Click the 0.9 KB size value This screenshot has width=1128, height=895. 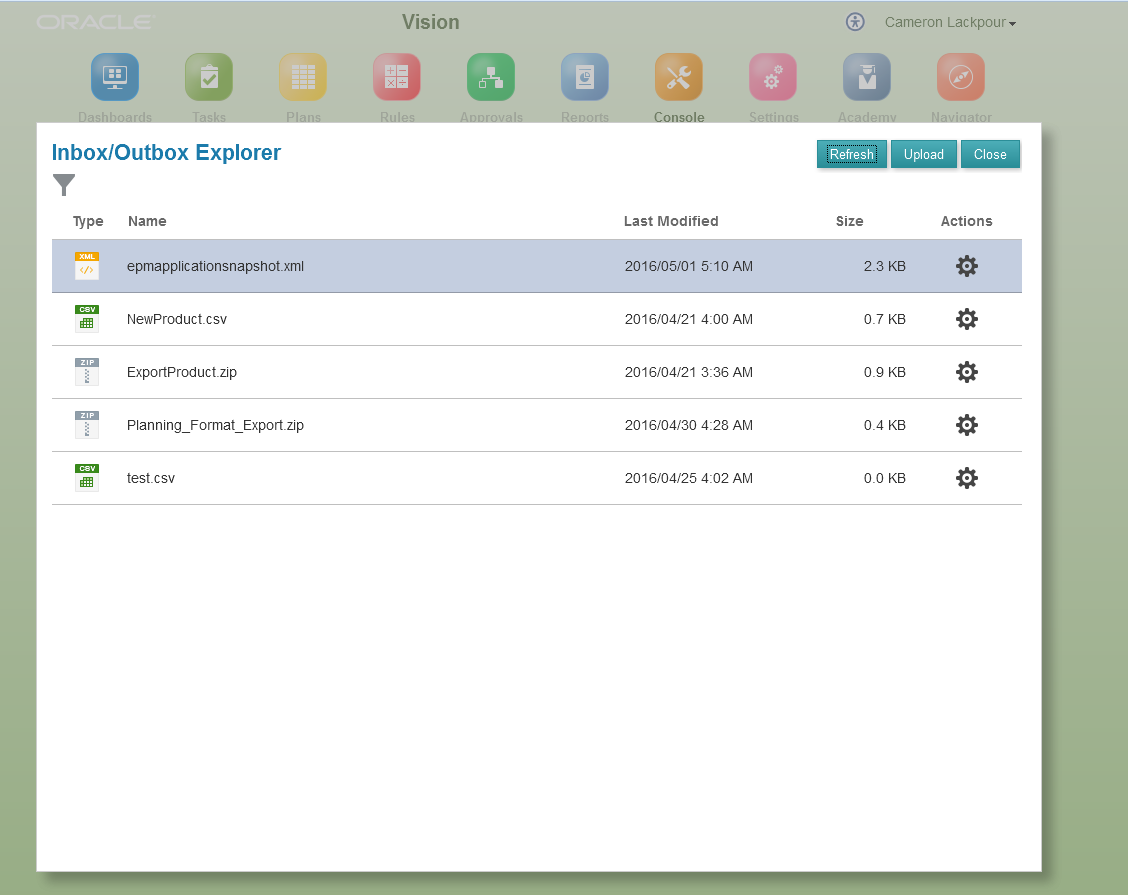pyautogui.click(x=884, y=372)
